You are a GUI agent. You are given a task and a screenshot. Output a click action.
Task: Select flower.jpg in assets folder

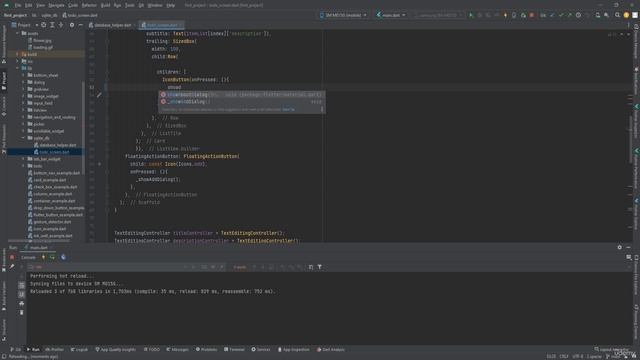[x=40, y=40]
